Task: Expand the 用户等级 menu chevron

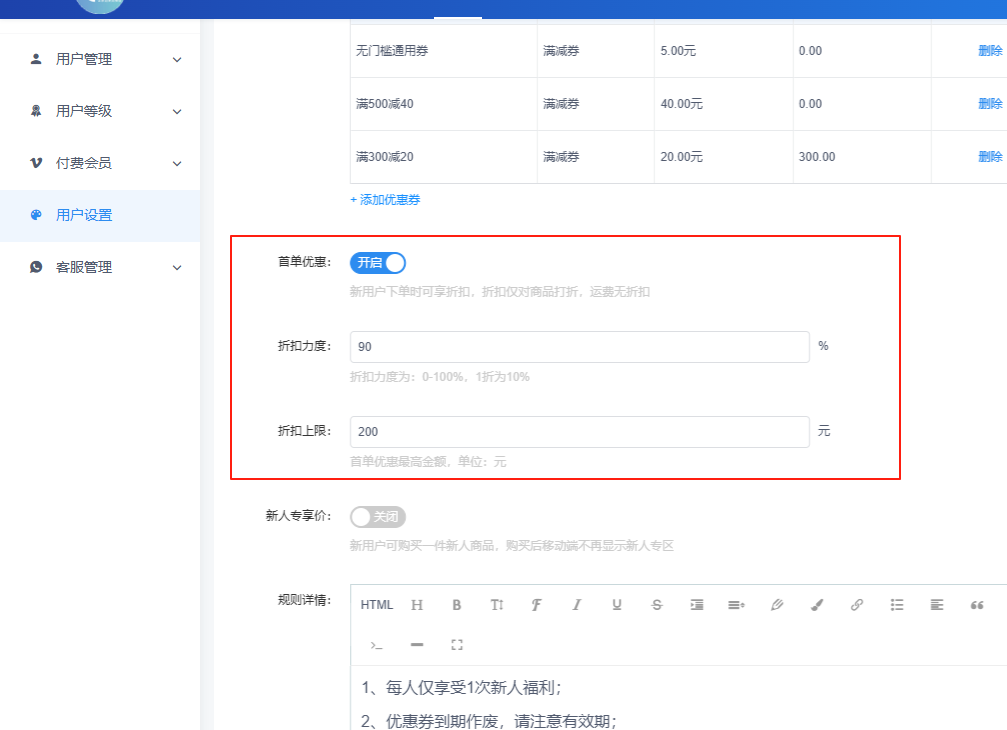Action: (177, 112)
